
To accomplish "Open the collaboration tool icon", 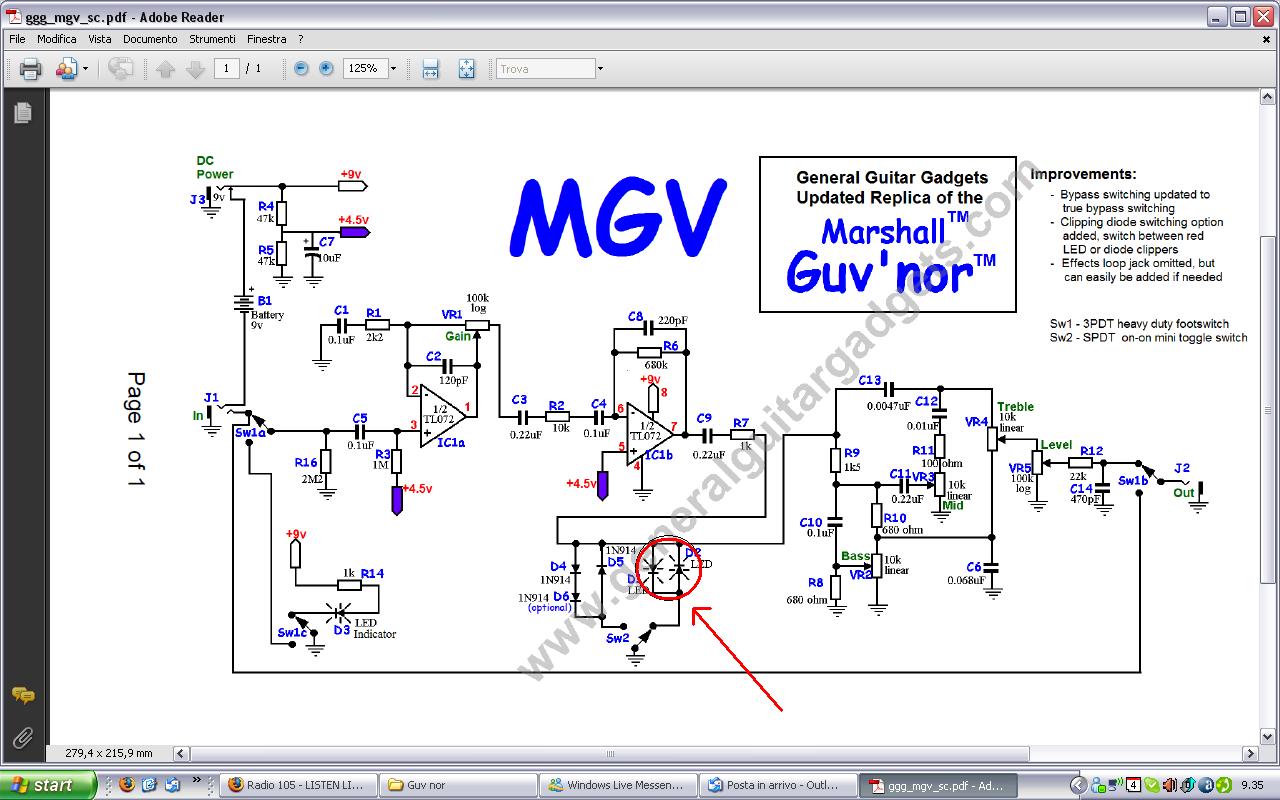I will point(66,69).
